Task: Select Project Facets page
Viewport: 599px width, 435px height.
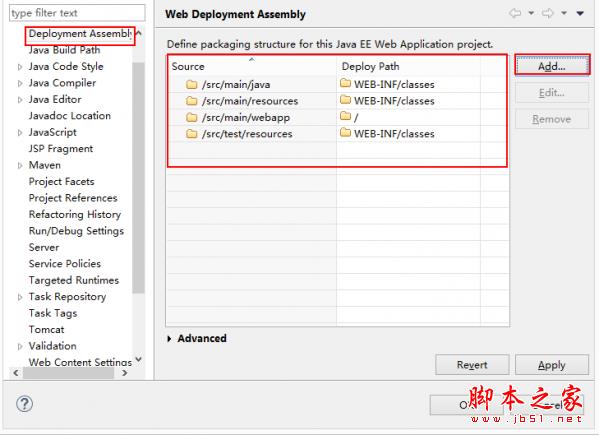Action: click(62, 181)
